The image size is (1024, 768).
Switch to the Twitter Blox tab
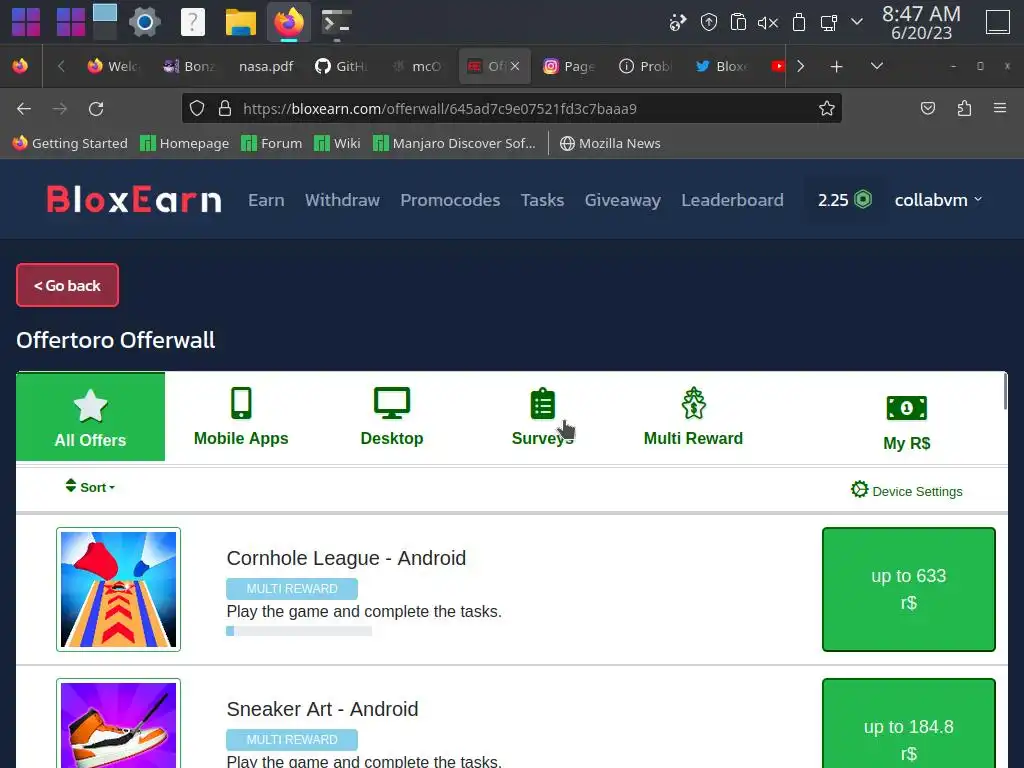tap(721, 66)
